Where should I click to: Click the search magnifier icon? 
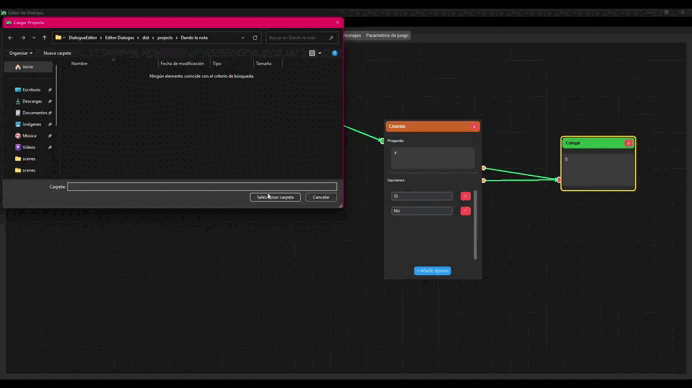pos(331,38)
